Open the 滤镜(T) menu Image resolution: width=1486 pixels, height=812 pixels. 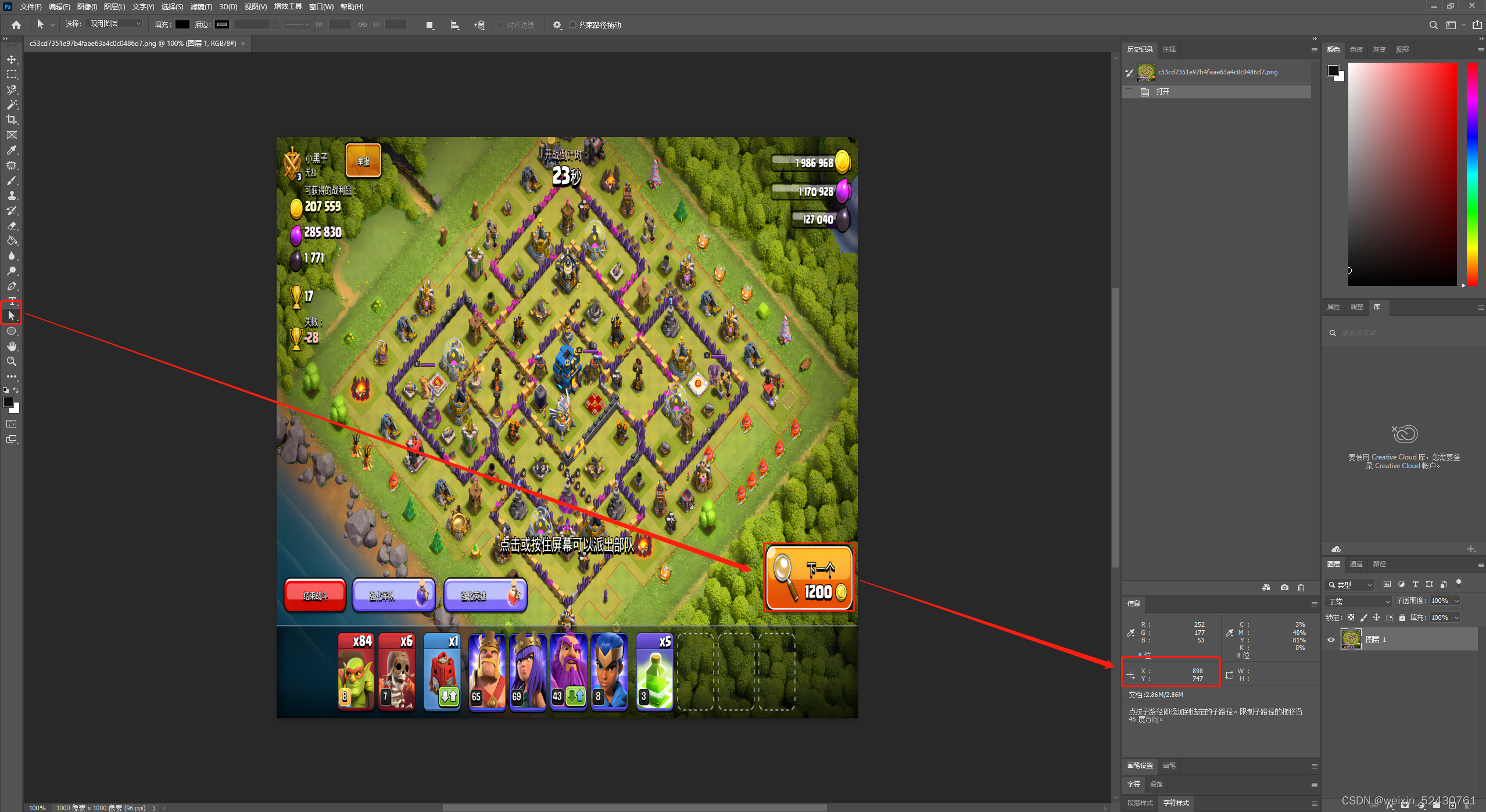pos(201,7)
